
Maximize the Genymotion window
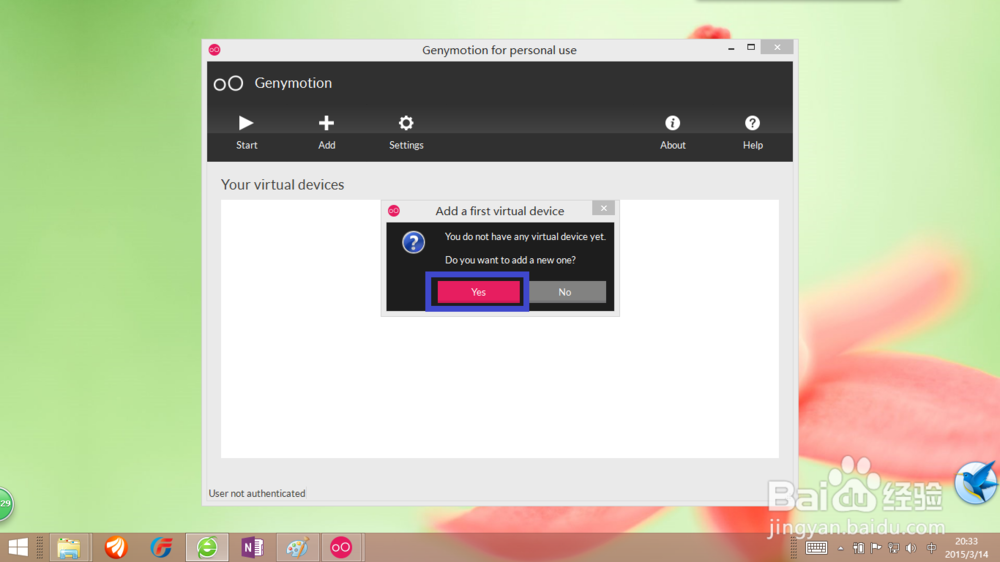pos(751,47)
